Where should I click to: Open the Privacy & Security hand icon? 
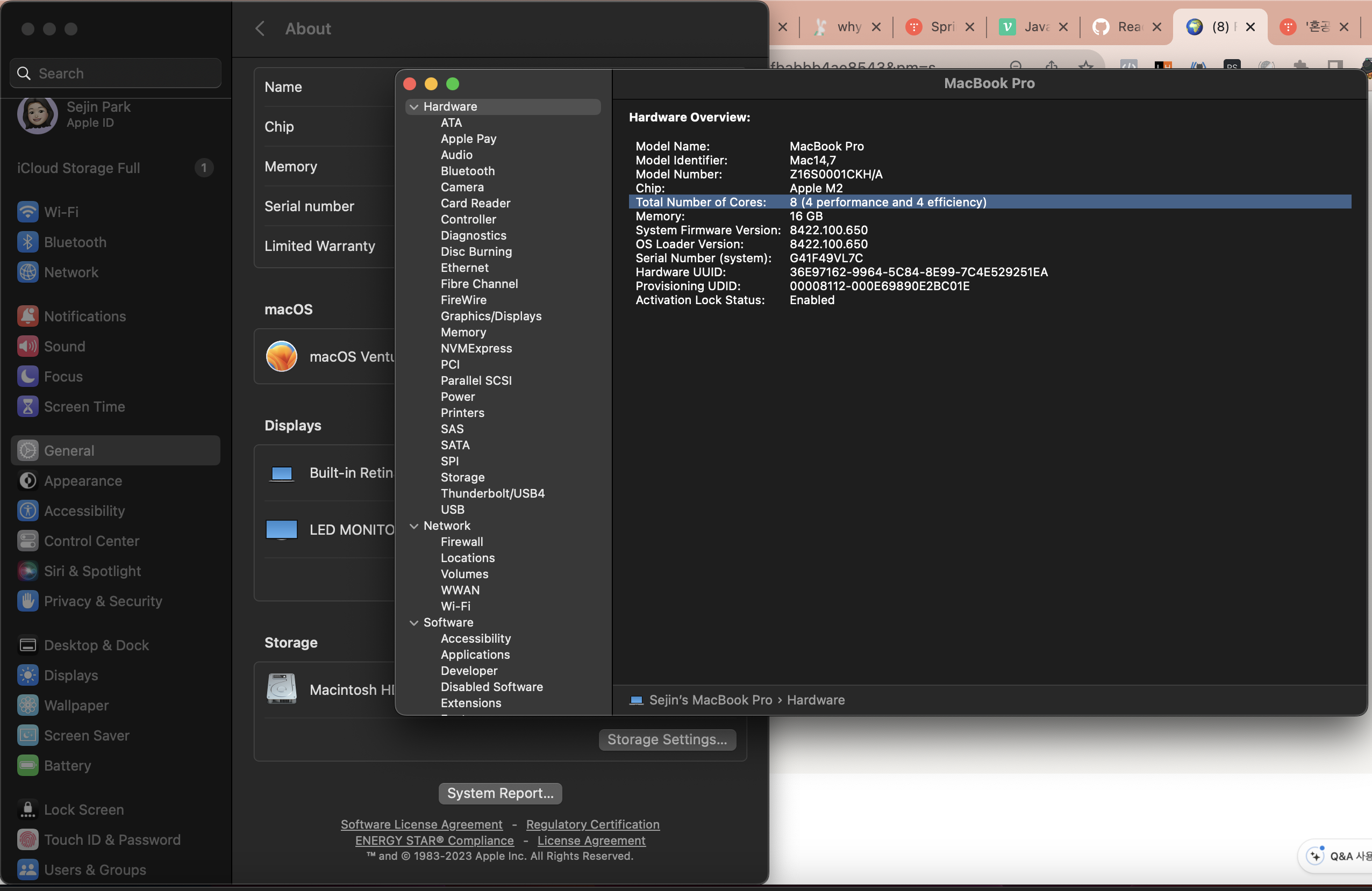pos(27,600)
